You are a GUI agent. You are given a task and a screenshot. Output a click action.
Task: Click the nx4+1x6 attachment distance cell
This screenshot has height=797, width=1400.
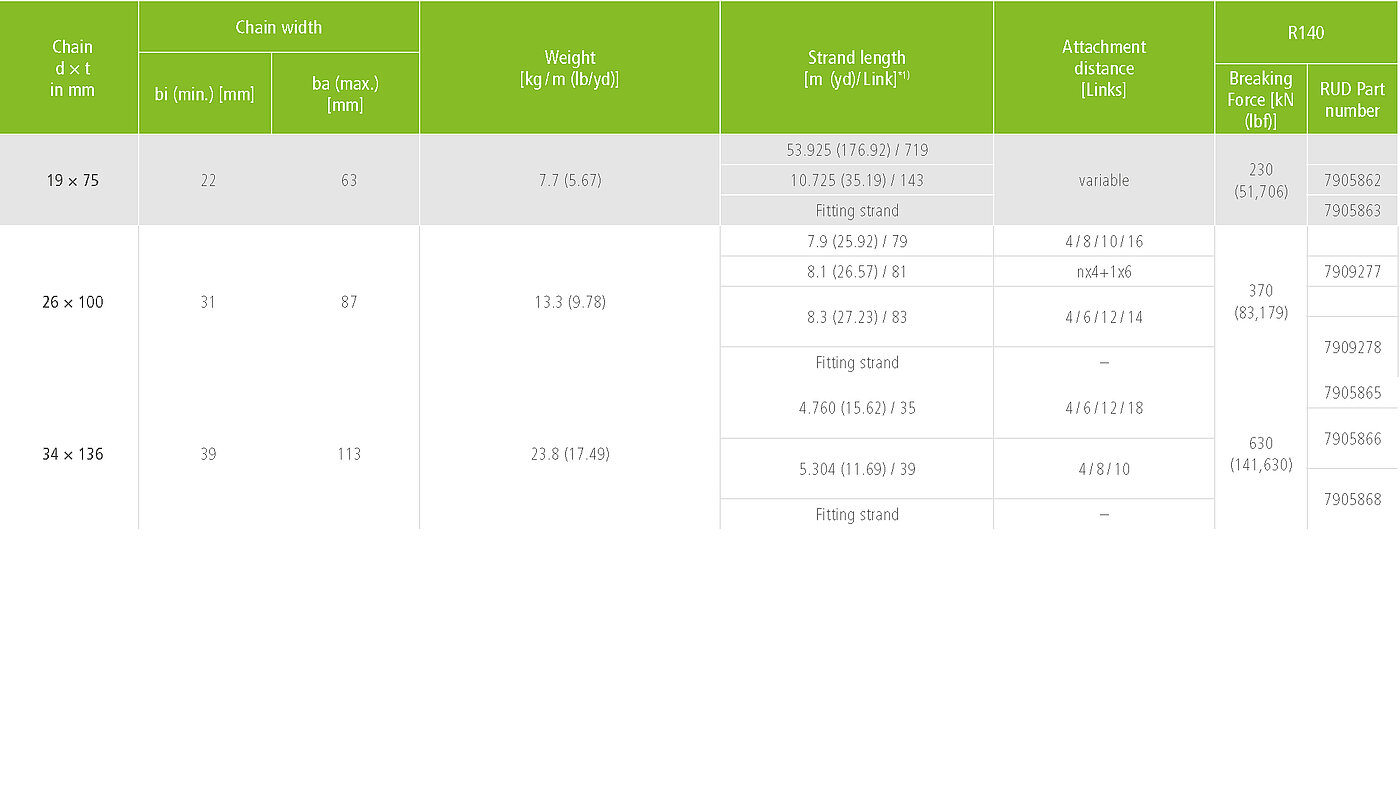coord(1104,271)
